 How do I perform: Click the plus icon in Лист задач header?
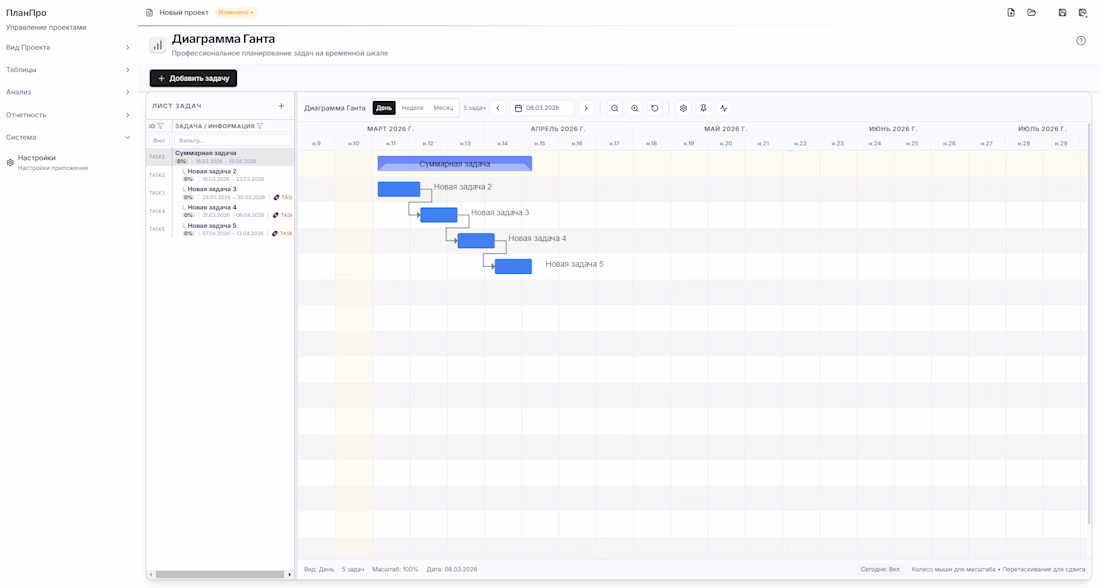[x=281, y=106]
